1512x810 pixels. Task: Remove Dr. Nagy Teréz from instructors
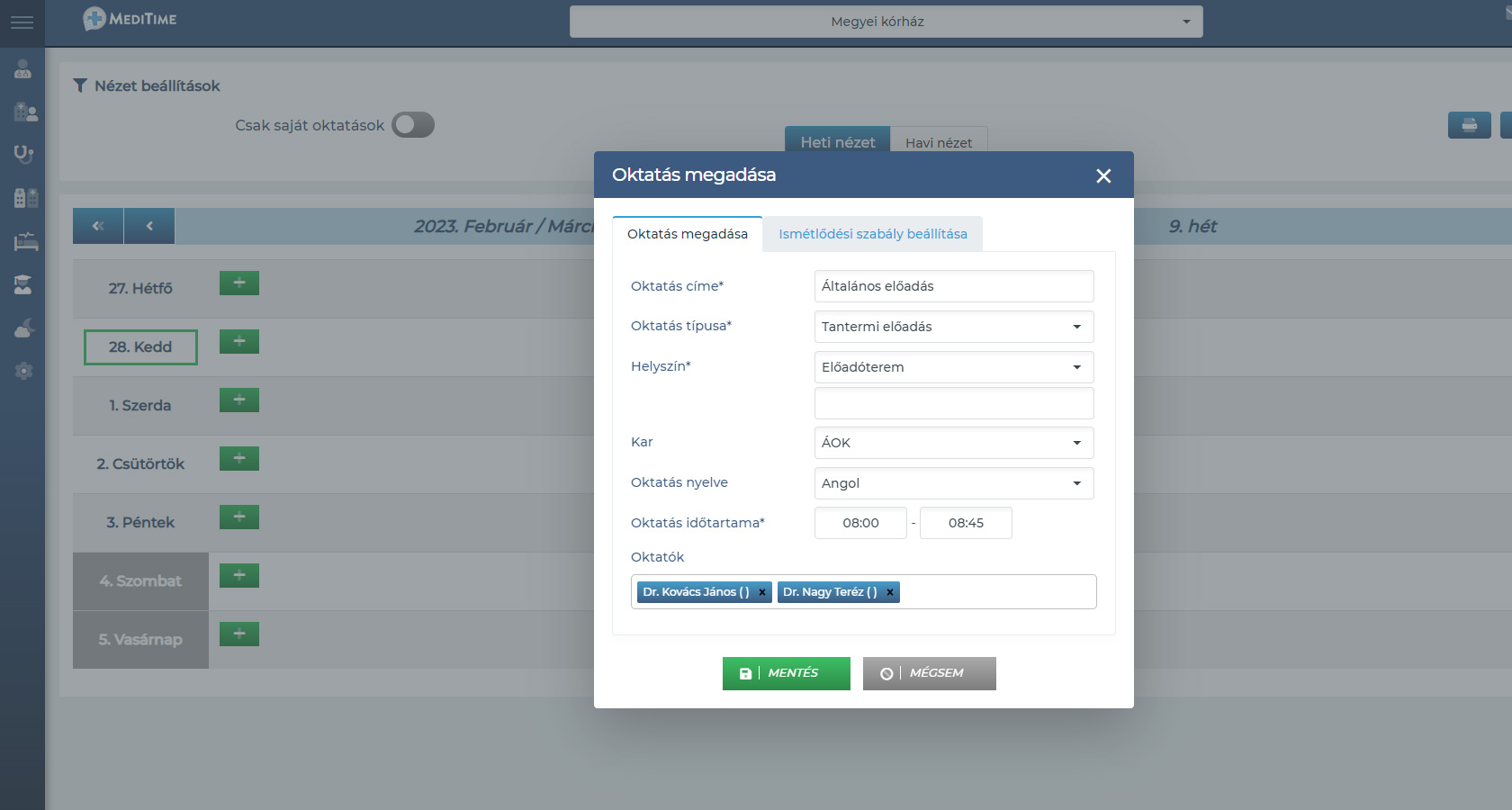click(x=890, y=592)
